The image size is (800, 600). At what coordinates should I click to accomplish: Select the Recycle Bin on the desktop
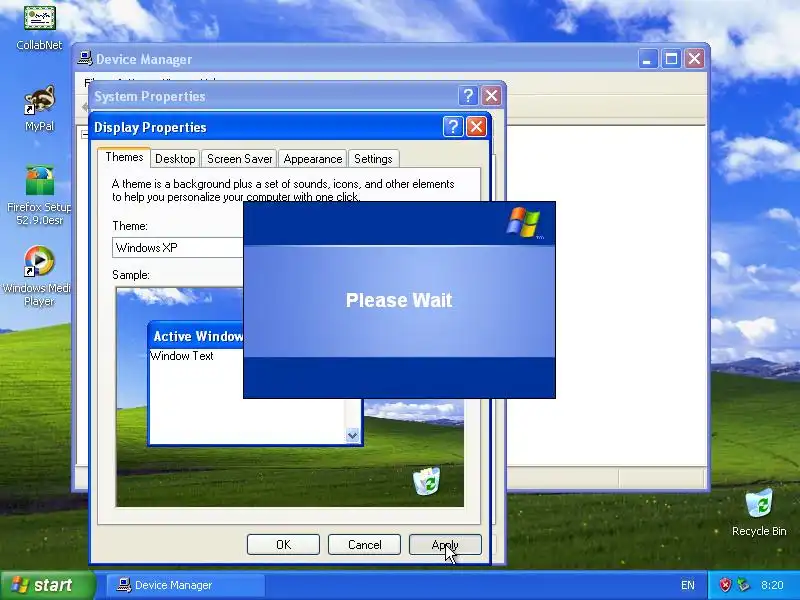(x=759, y=512)
